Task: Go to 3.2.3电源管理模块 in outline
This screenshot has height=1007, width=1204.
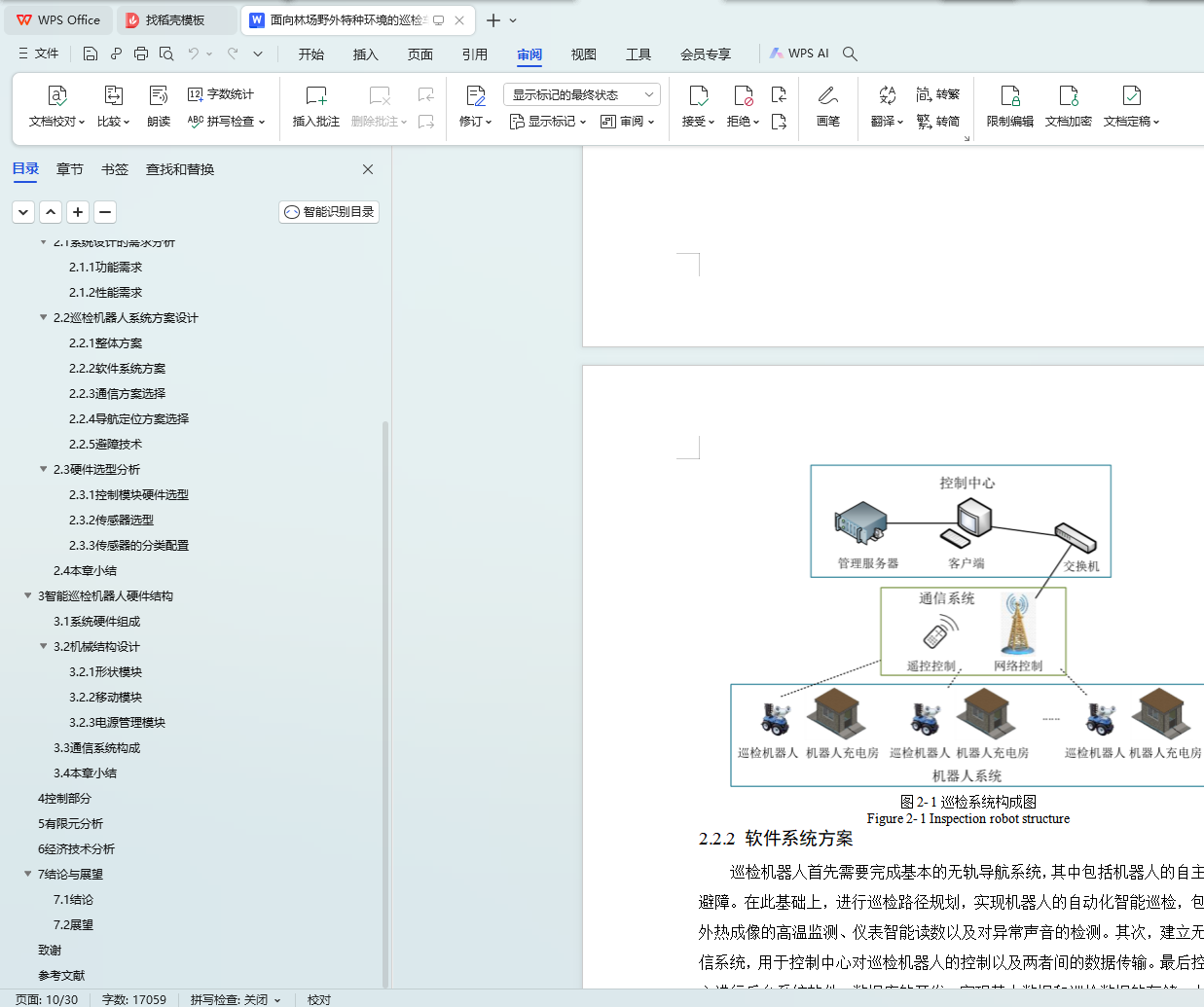Action: point(118,723)
